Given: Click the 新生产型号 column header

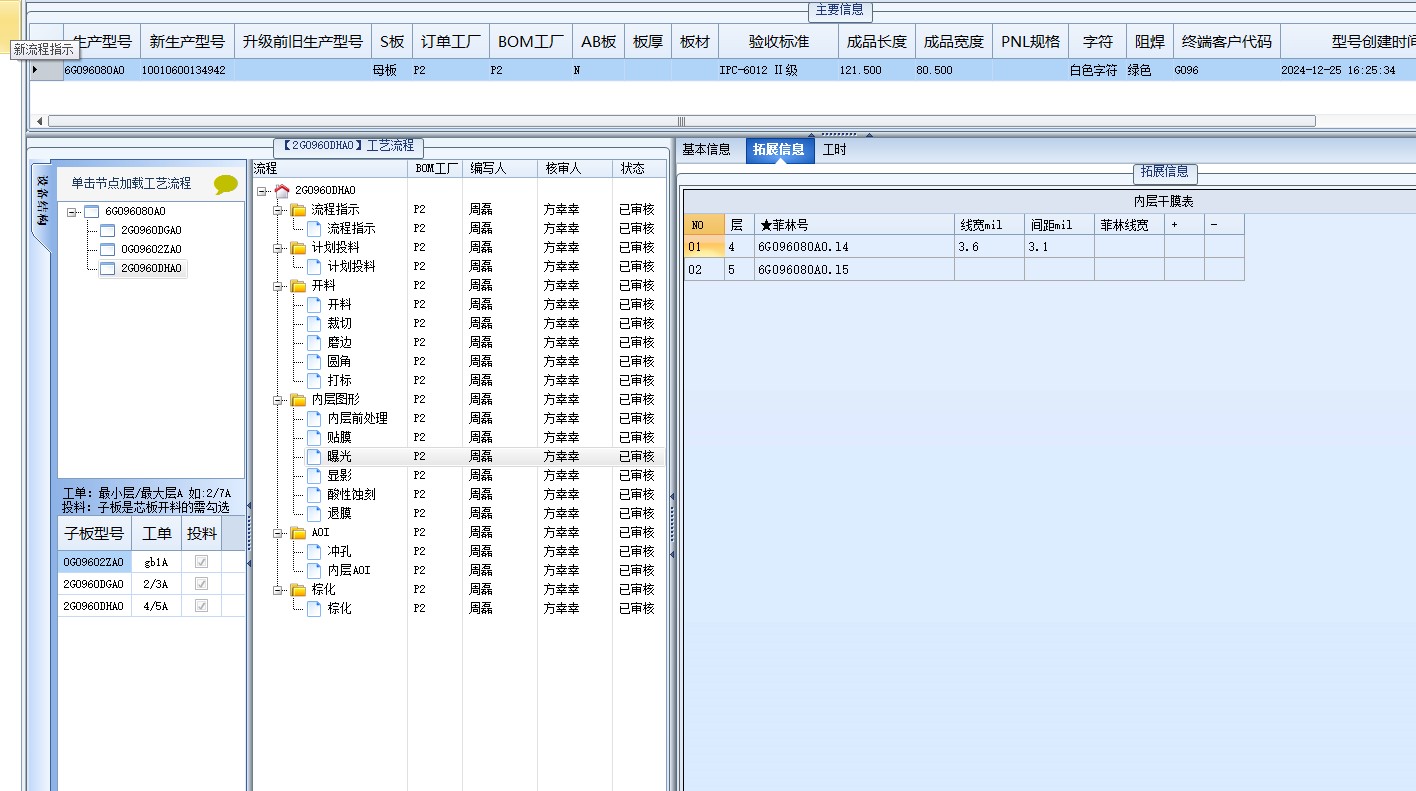Looking at the screenshot, I should (187, 42).
